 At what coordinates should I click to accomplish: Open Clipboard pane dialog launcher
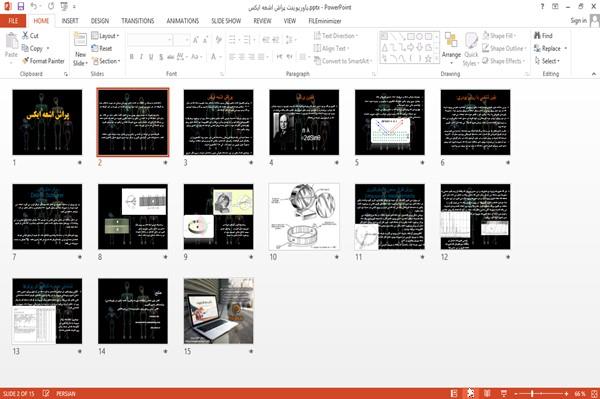click(x=66, y=74)
